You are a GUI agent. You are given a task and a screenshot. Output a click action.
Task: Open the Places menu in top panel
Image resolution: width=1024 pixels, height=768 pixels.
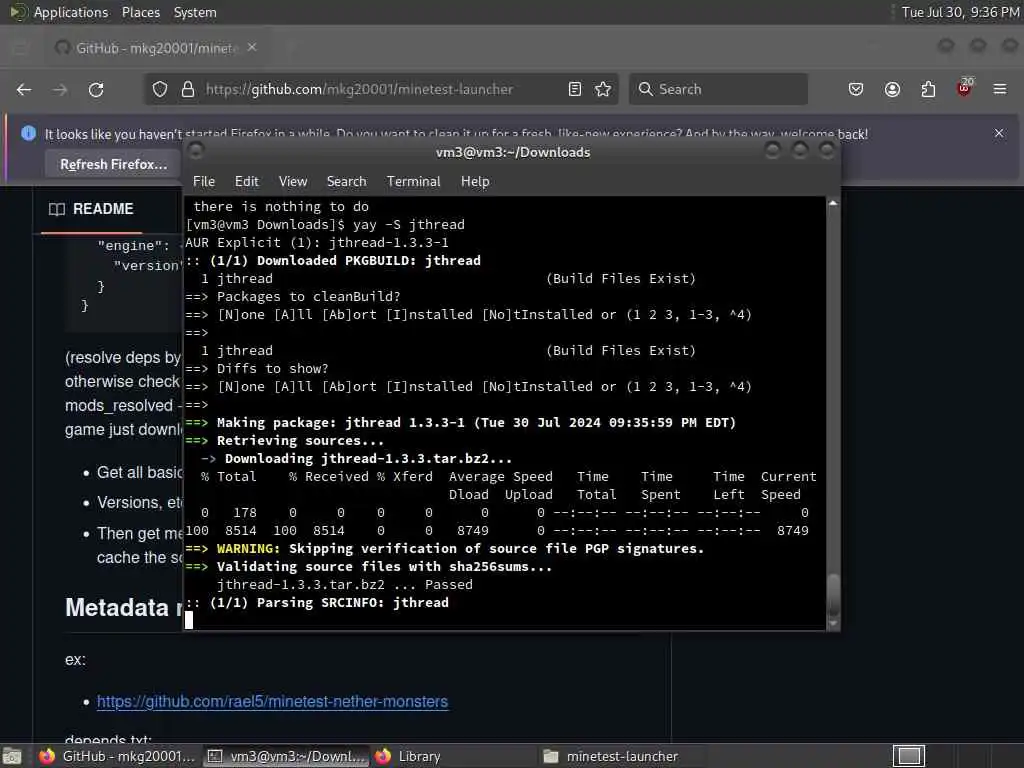pos(140,12)
